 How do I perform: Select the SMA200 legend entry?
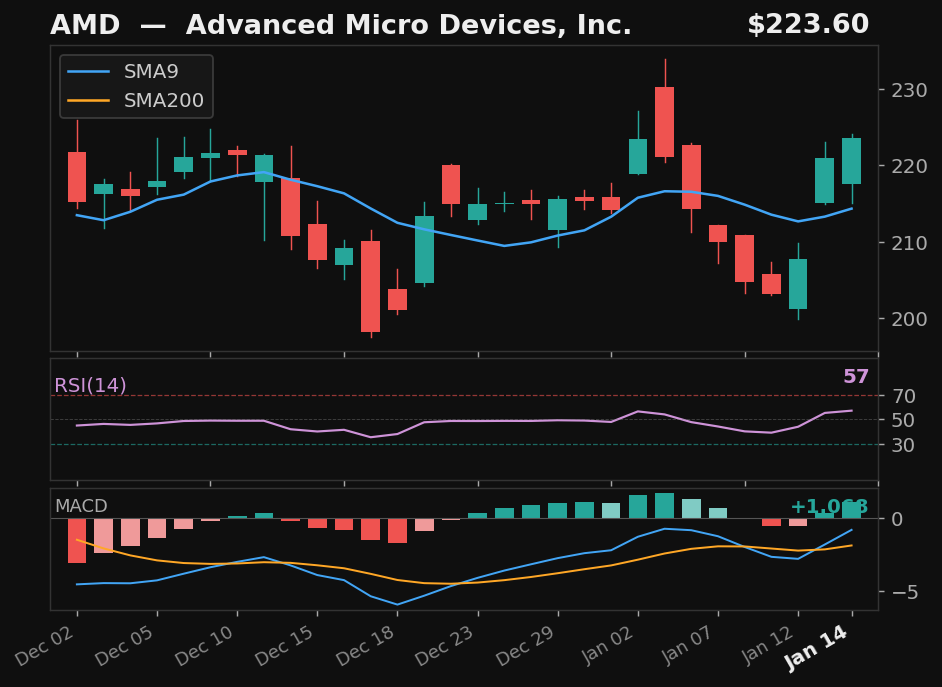point(136,100)
